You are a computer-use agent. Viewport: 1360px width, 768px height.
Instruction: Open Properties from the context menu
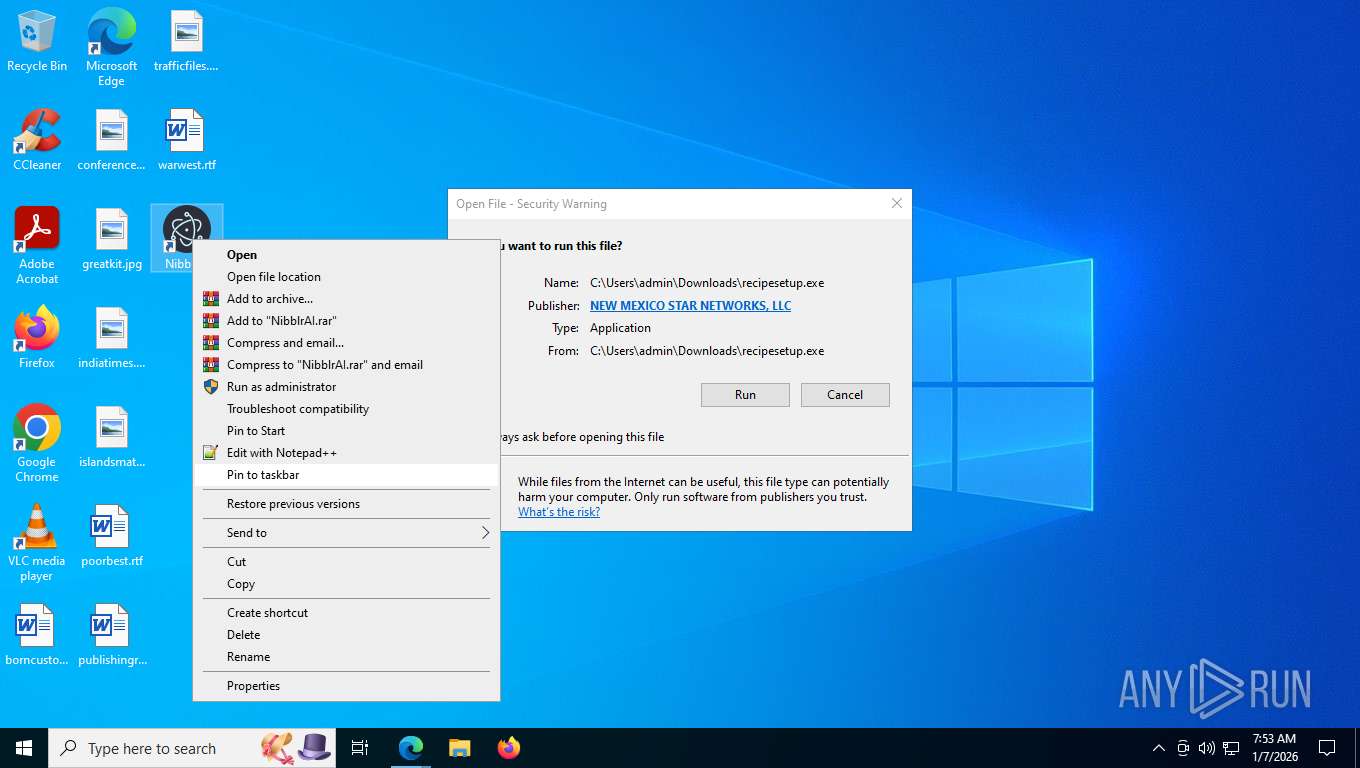(346, 686)
